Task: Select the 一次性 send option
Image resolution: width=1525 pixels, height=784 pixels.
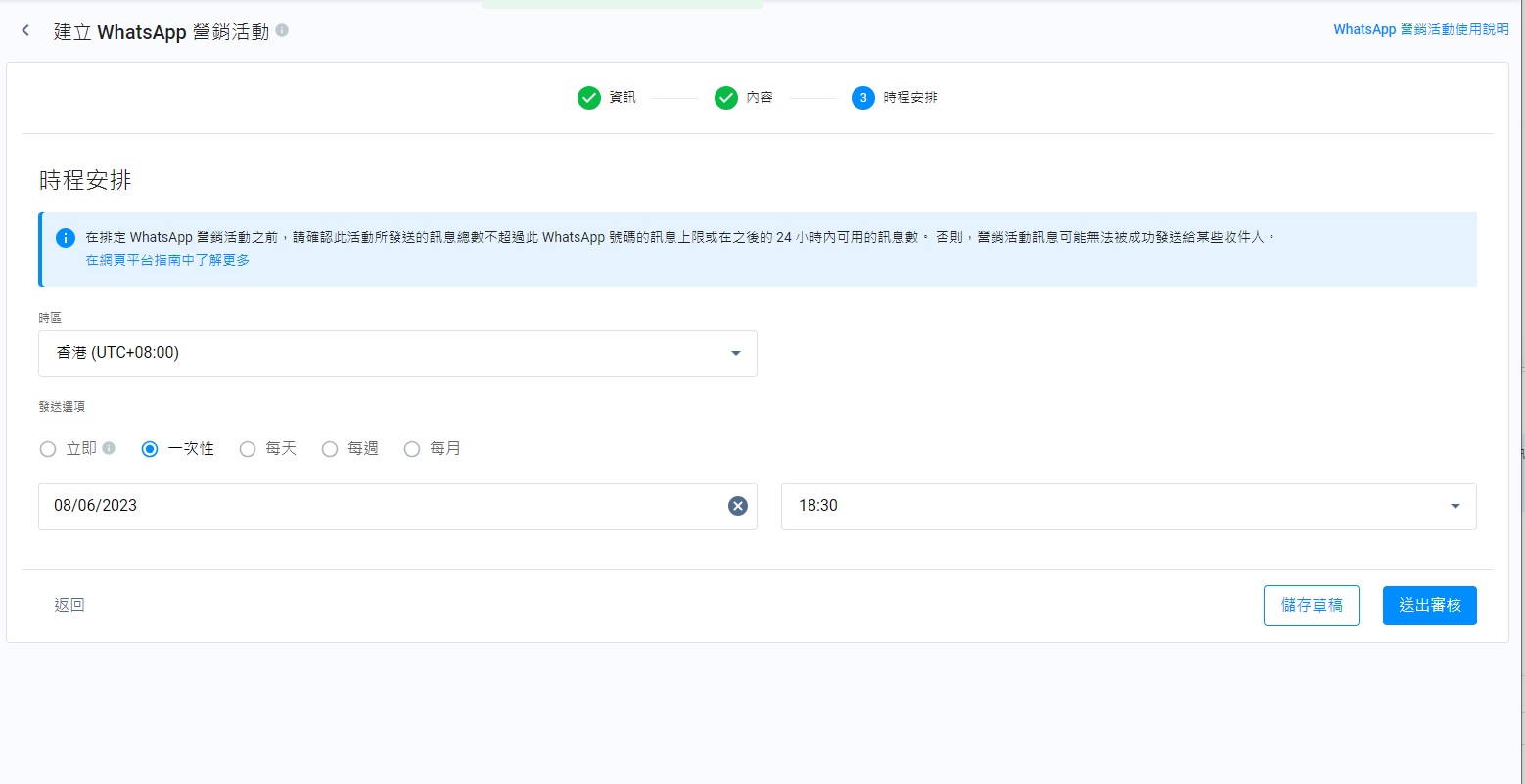Action: [x=150, y=449]
